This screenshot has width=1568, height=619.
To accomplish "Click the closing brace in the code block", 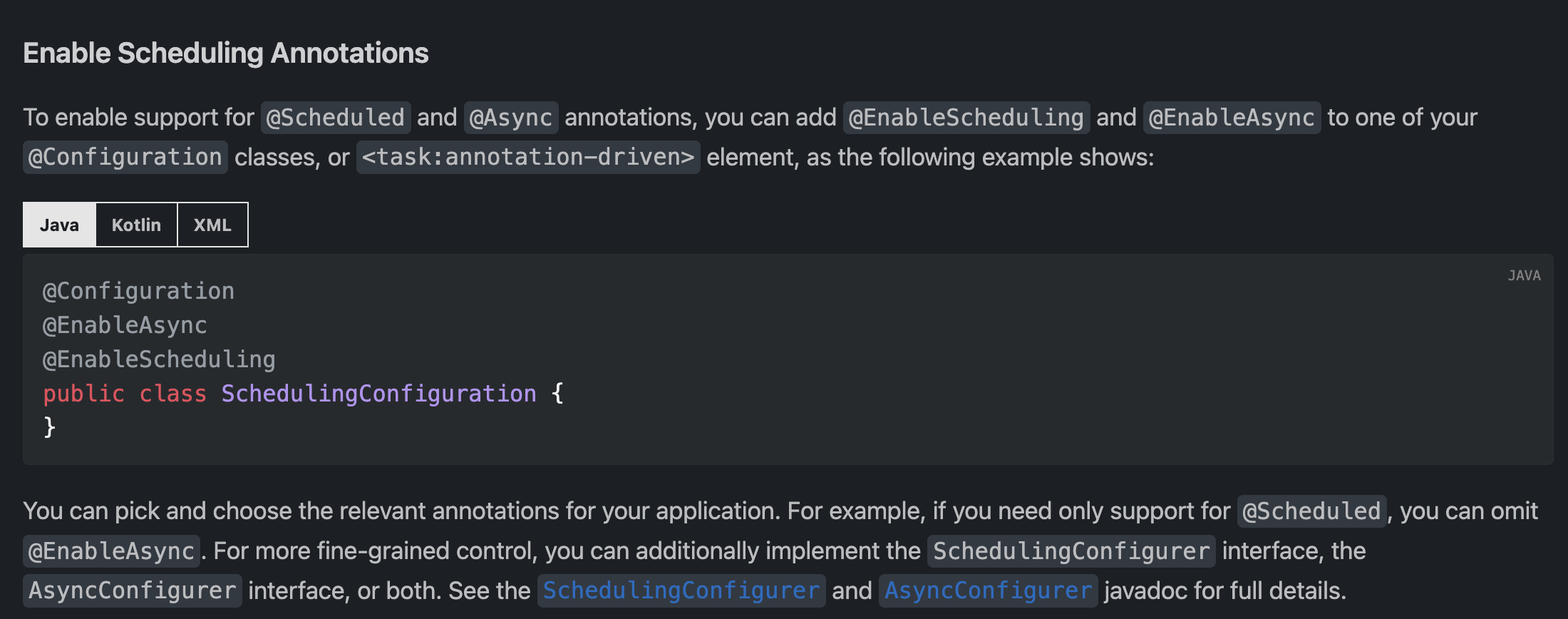I will [x=49, y=427].
